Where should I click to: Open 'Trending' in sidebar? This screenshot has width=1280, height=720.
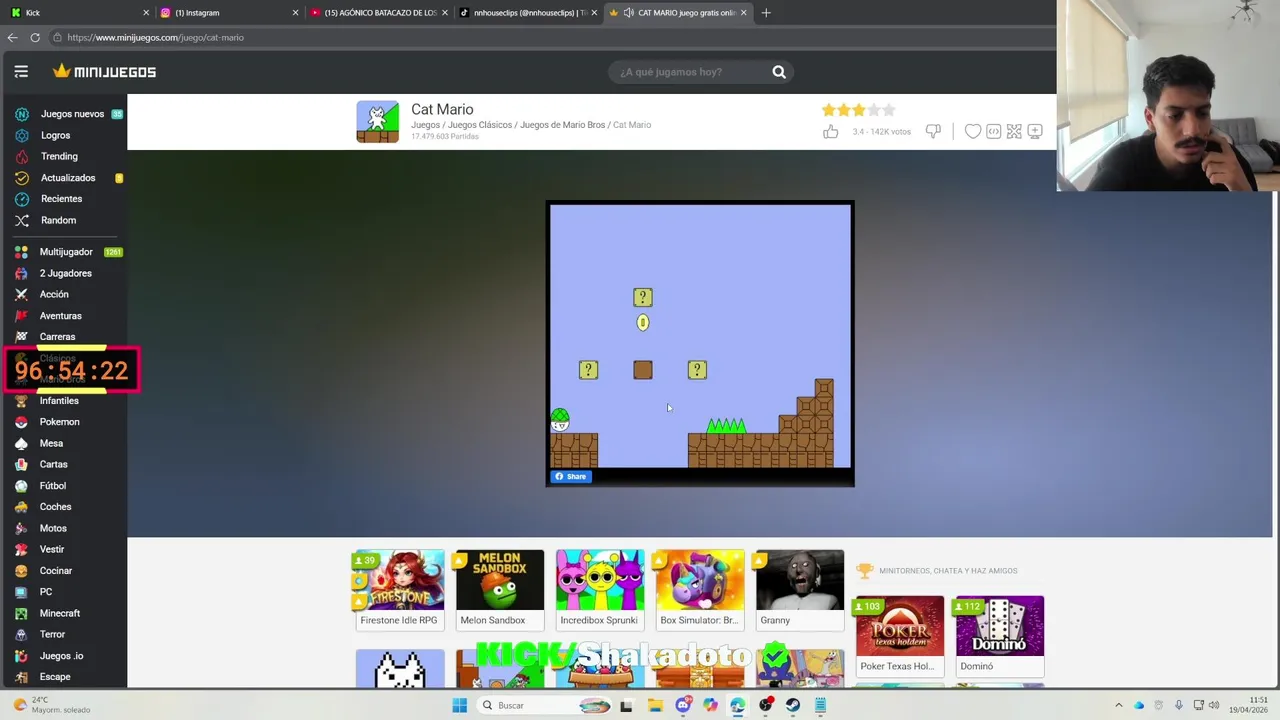[59, 156]
